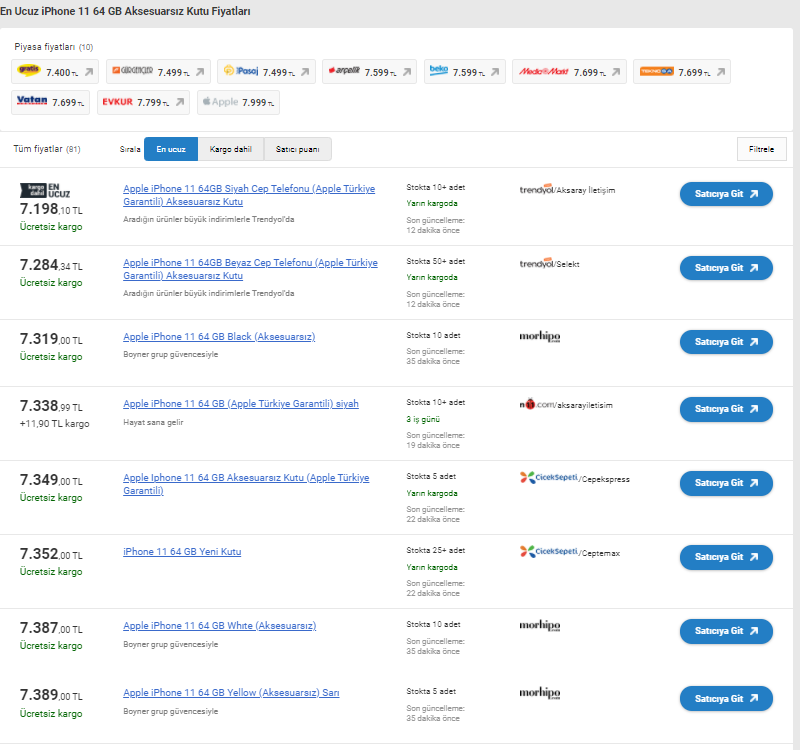Click the trendyol/Selekt seller logo
The width and height of the screenshot is (800, 750).
pyautogui.click(x=549, y=263)
